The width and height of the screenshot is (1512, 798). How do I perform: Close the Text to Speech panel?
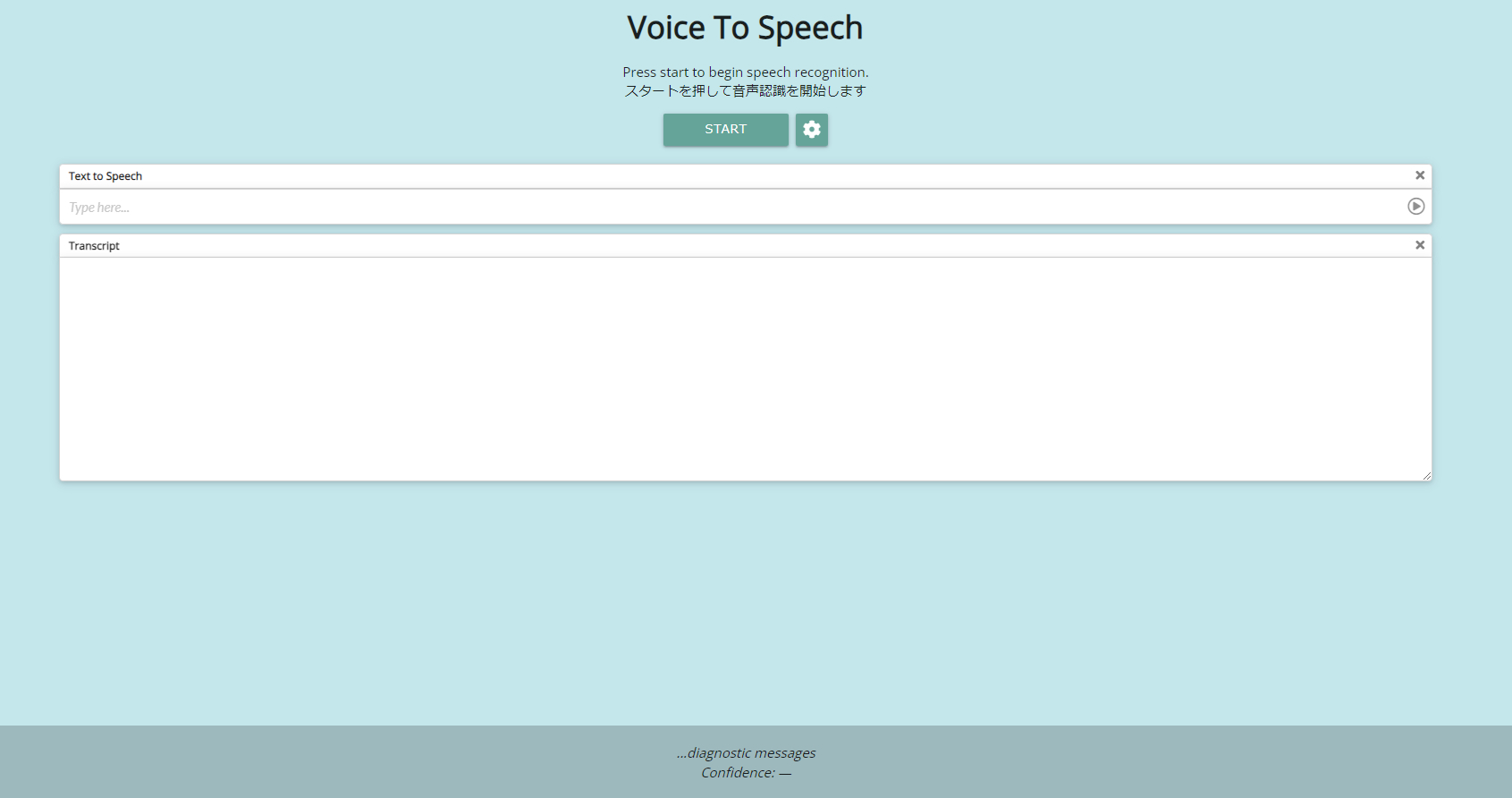(1419, 175)
